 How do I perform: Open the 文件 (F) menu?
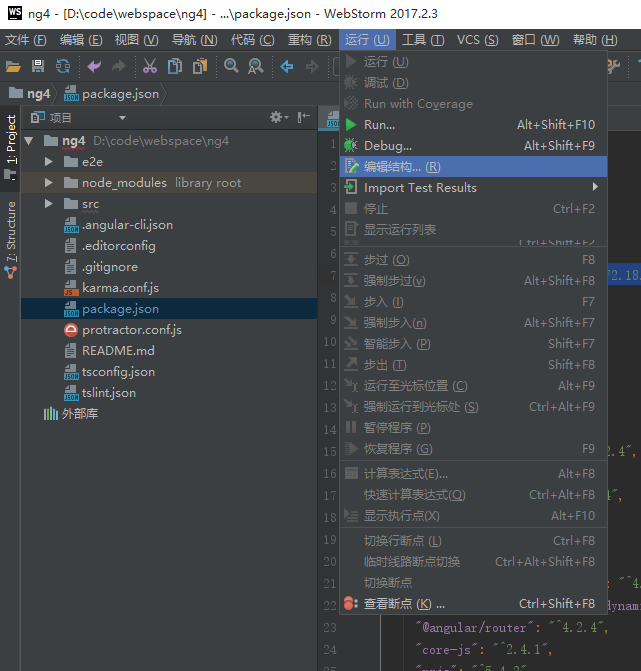[26, 40]
